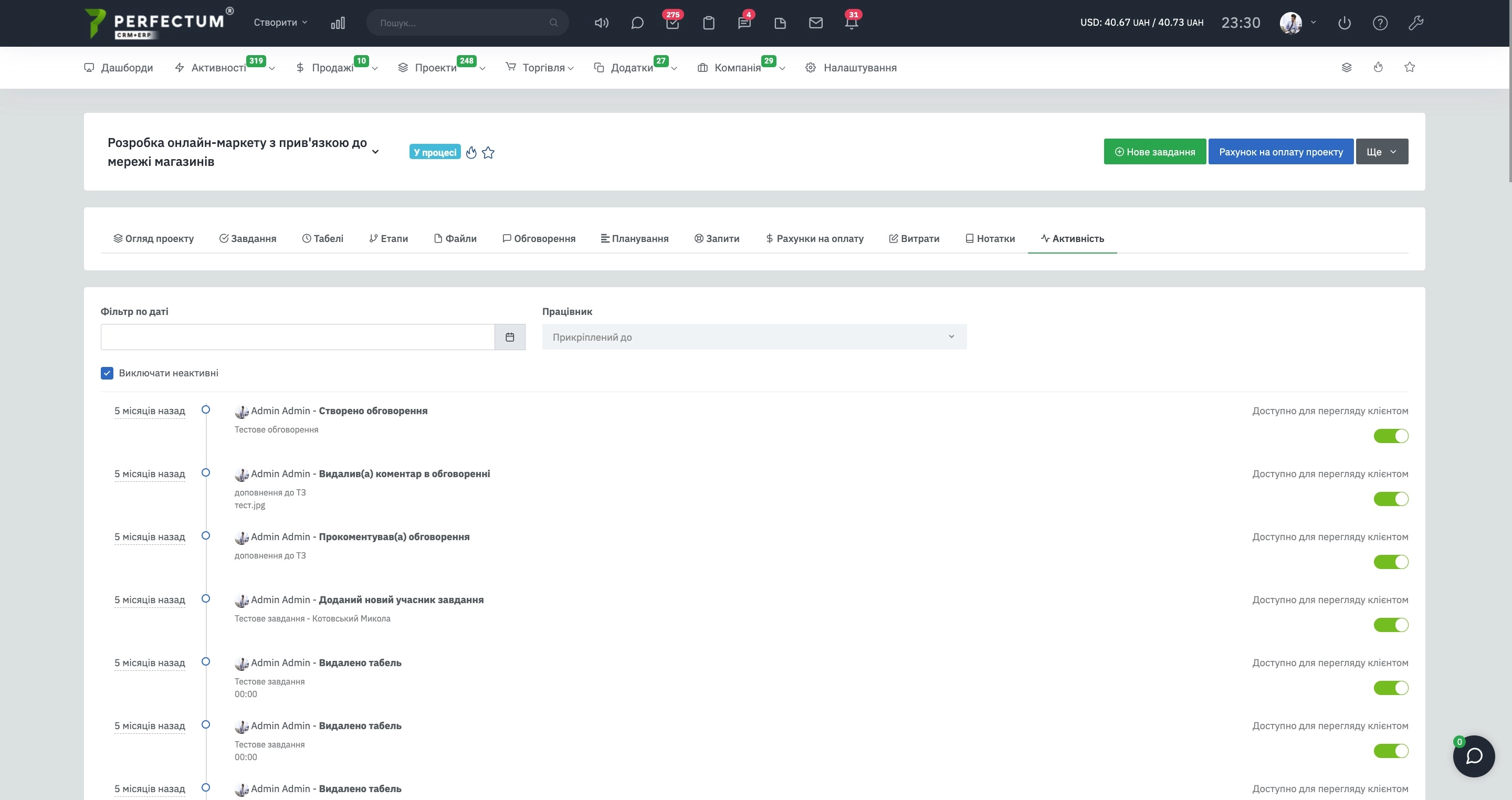This screenshot has width=1512, height=800.
Task: Click the star favorites icon in navigation bar
Action: (1410, 67)
